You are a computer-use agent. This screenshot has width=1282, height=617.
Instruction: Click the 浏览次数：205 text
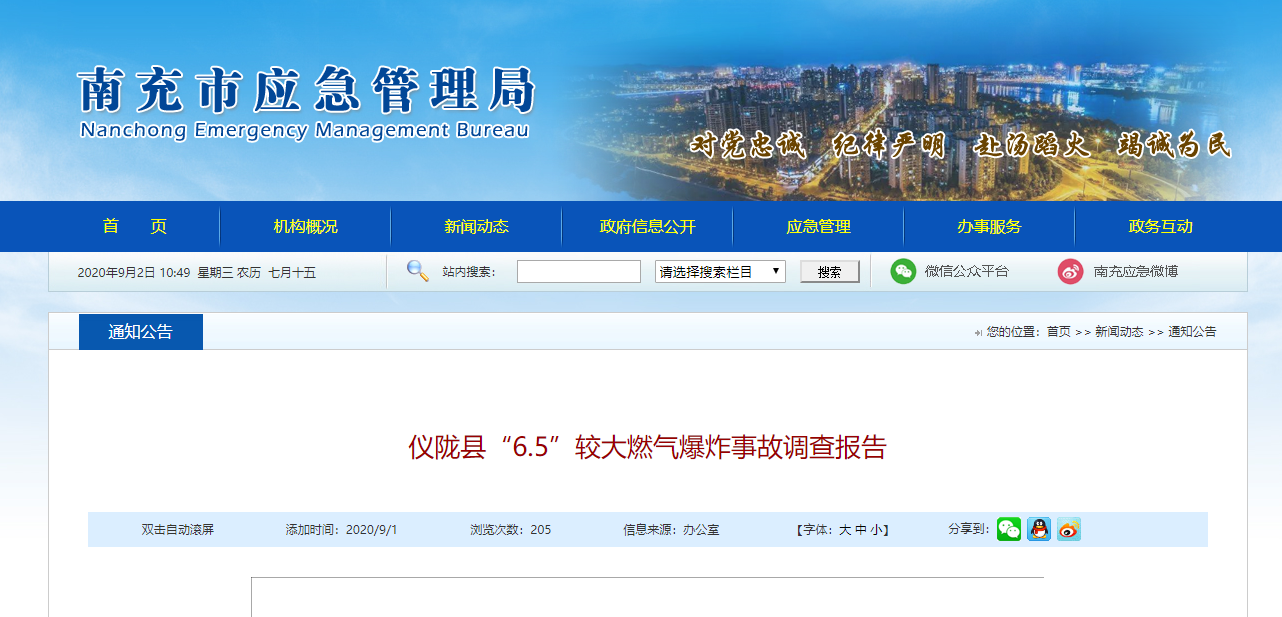click(511, 530)
